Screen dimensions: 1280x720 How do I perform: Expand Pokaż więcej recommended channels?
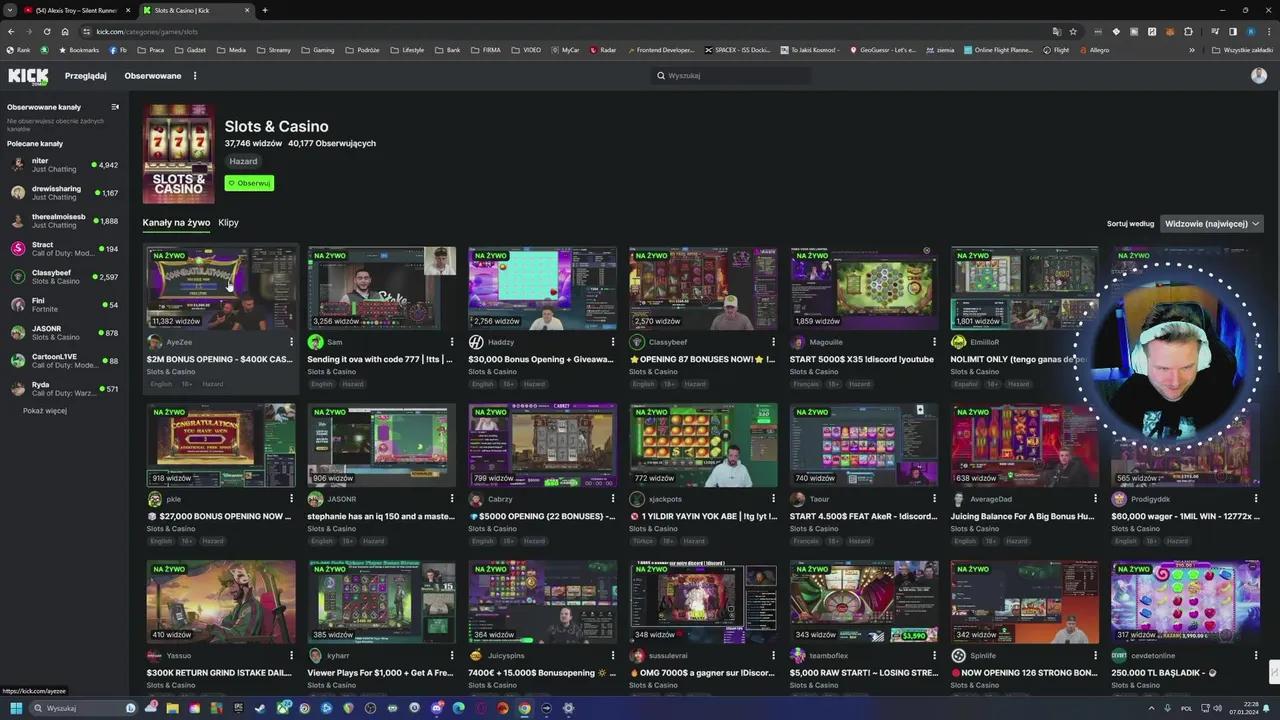pos(45,411)
